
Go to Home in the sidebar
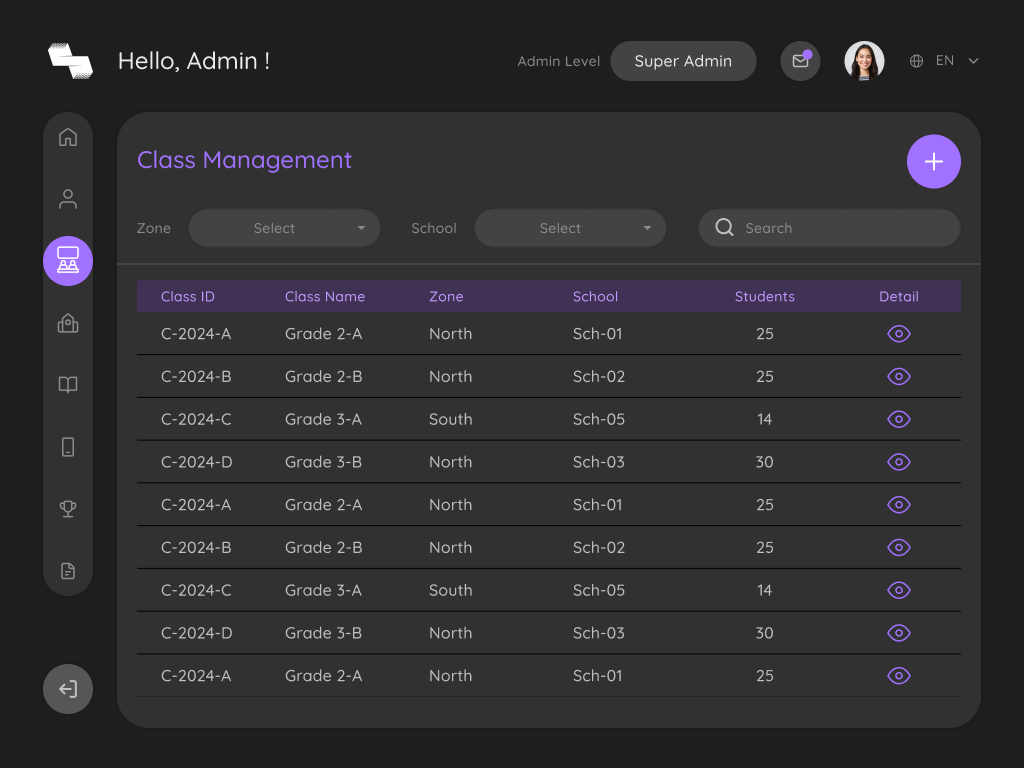coord(68,137)
